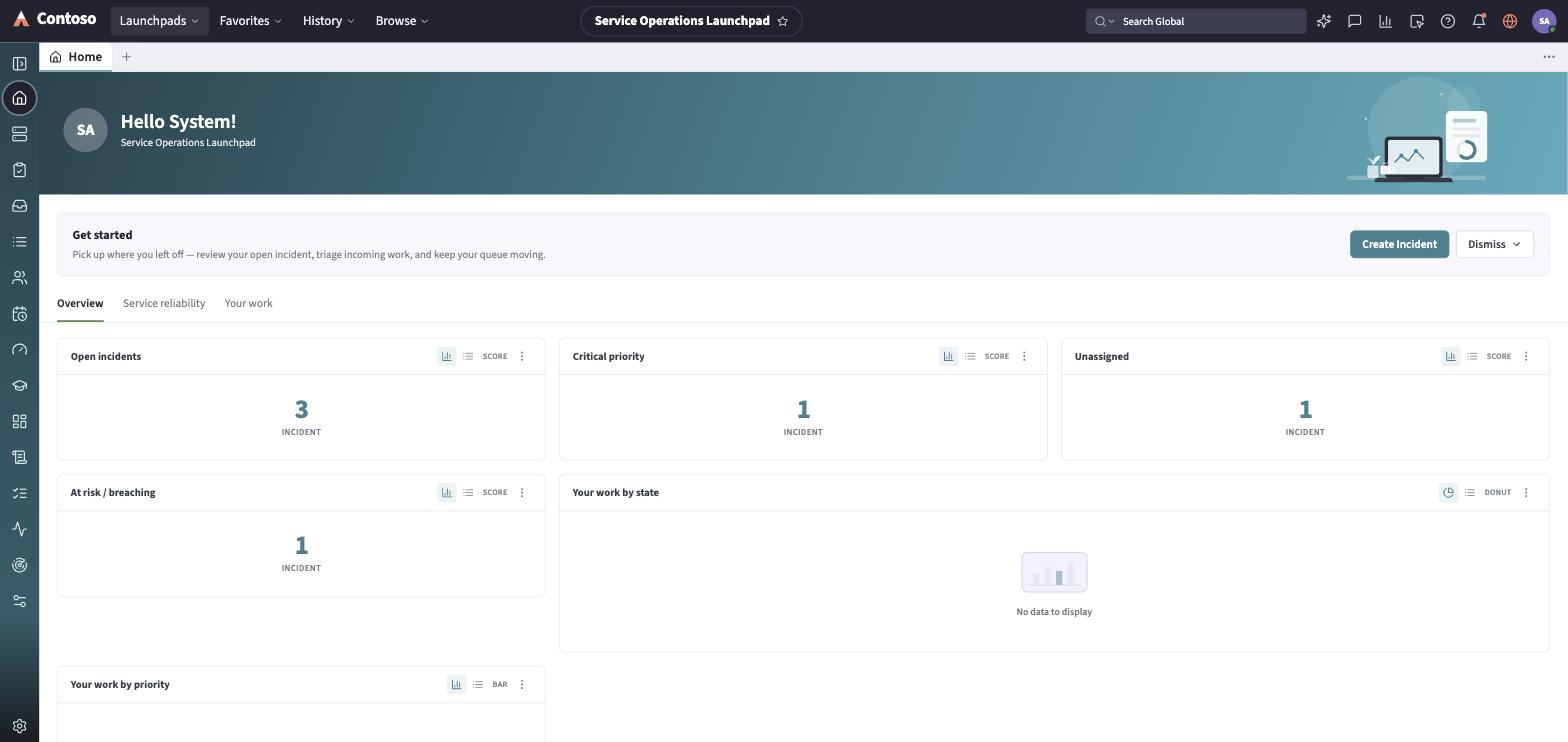The image size is (1568, 742).
Task: Open the inbox tray sidebar icon
Action: (19, 206)
